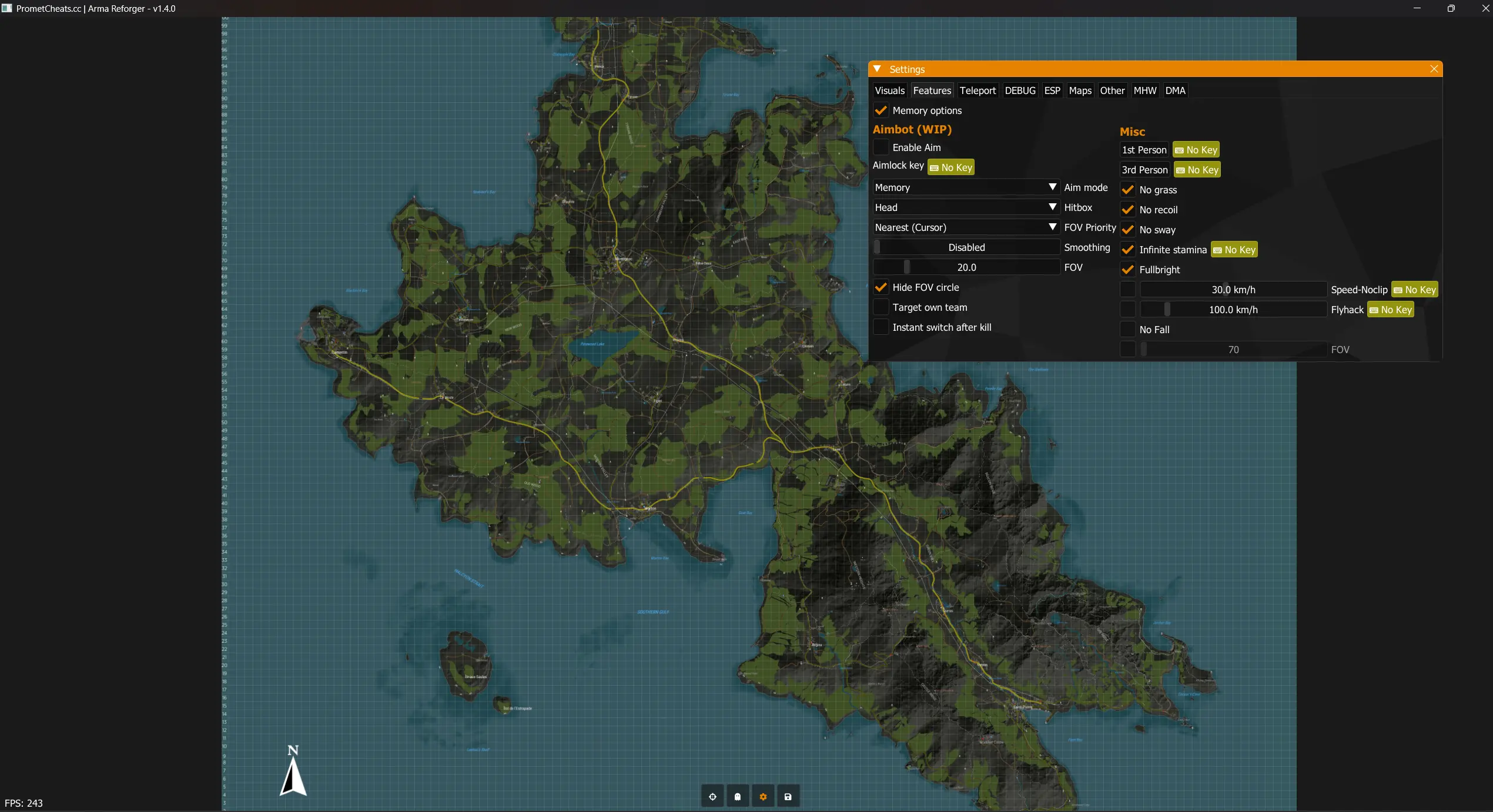Disable the No recoil checkbox
Viewport: 1493px width, 812px height.
[x=1127, y=210]
